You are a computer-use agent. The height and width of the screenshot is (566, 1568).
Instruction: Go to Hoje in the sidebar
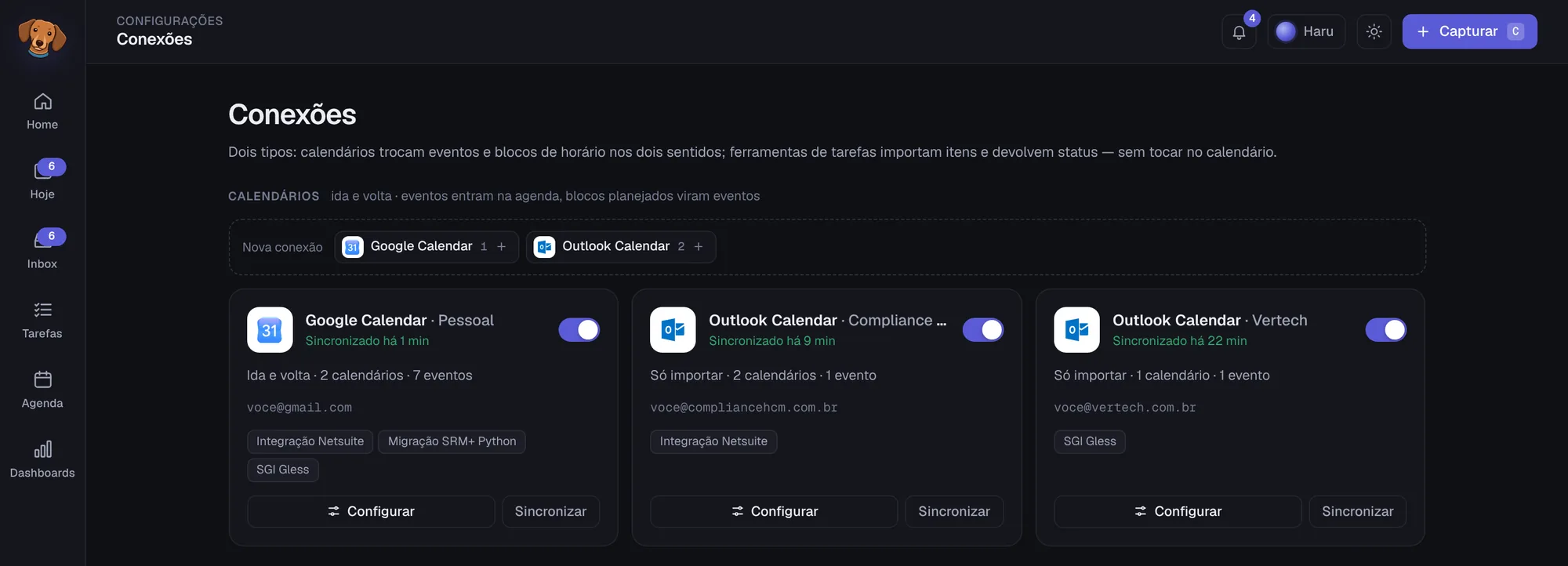tap(42, 181)
